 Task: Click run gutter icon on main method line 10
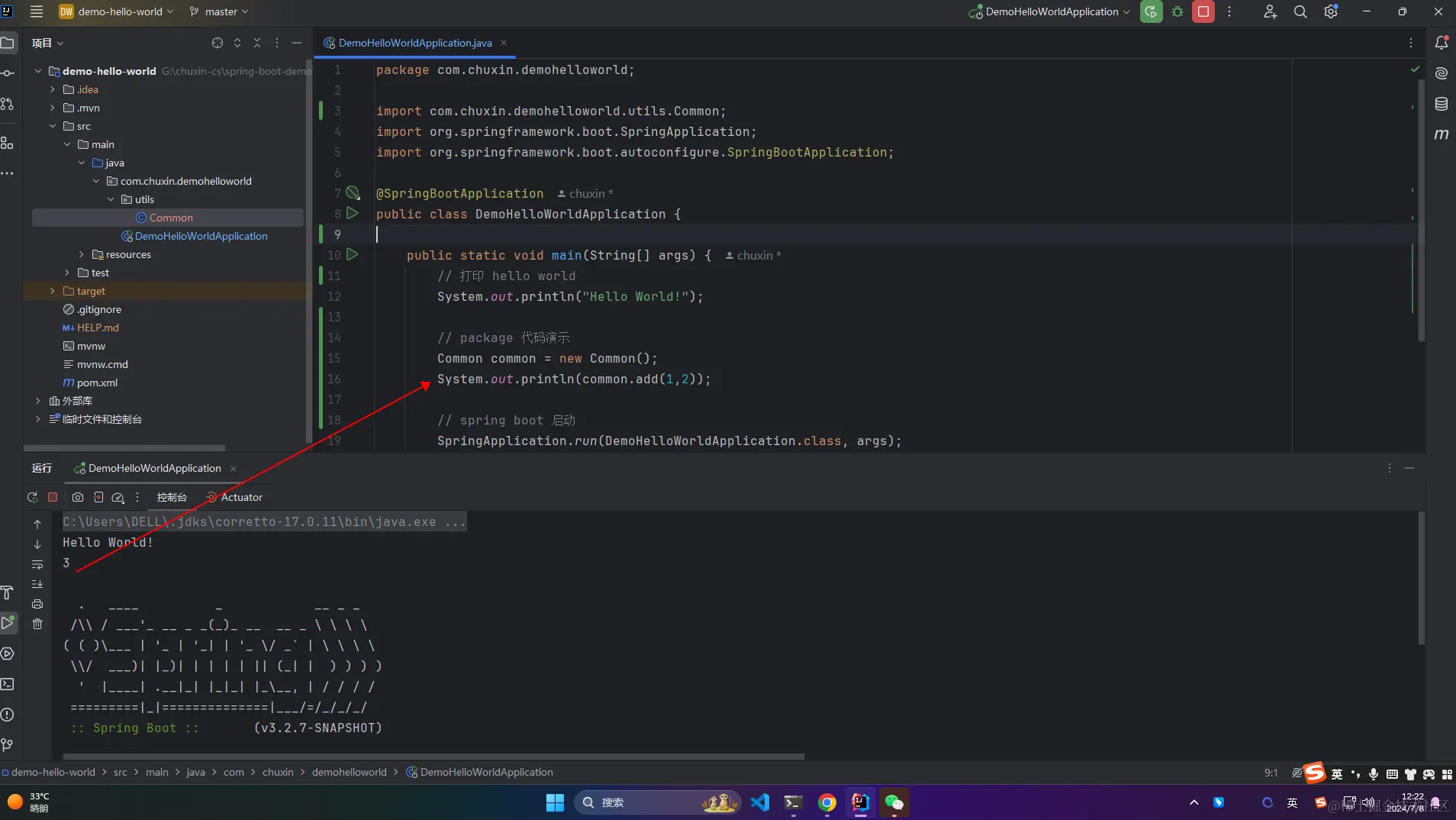click(x=352, y=254)
